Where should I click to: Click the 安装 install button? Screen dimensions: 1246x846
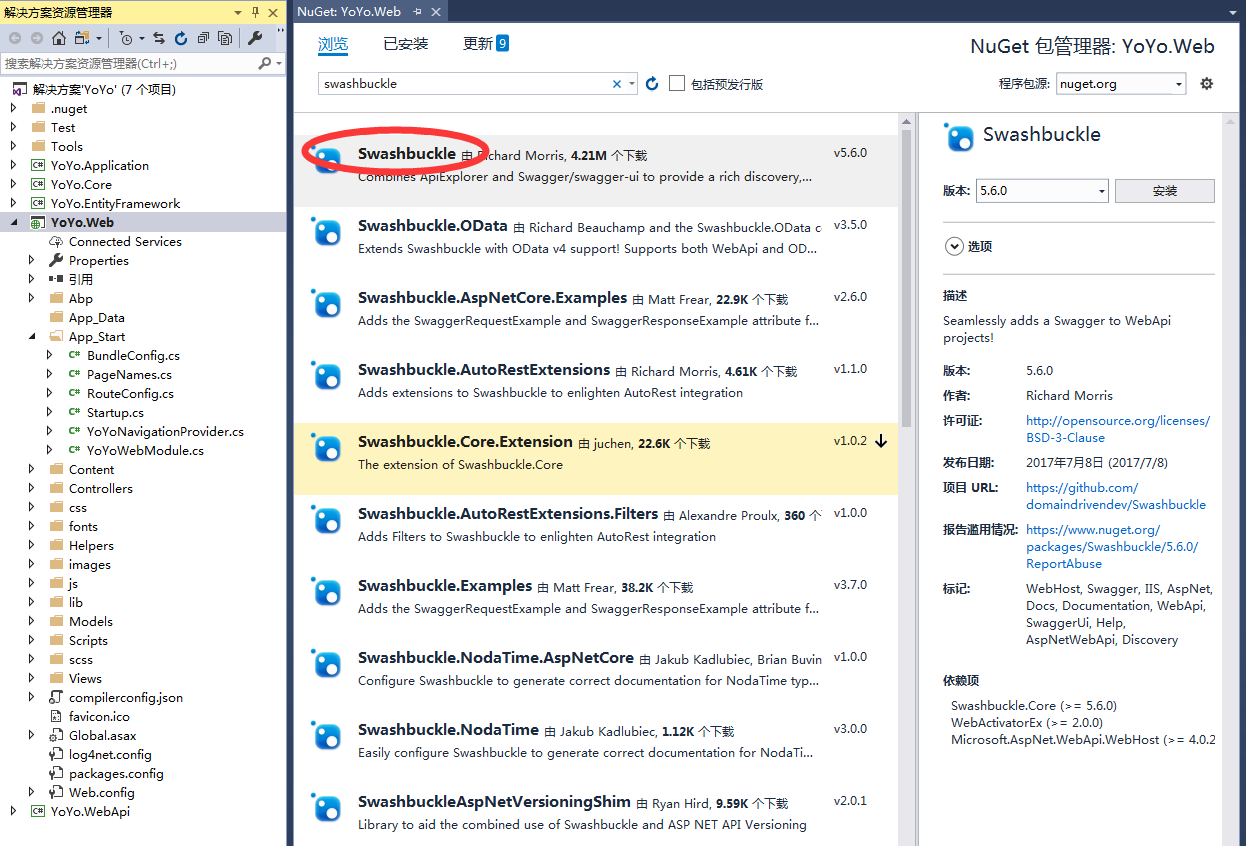(1165, 191)
